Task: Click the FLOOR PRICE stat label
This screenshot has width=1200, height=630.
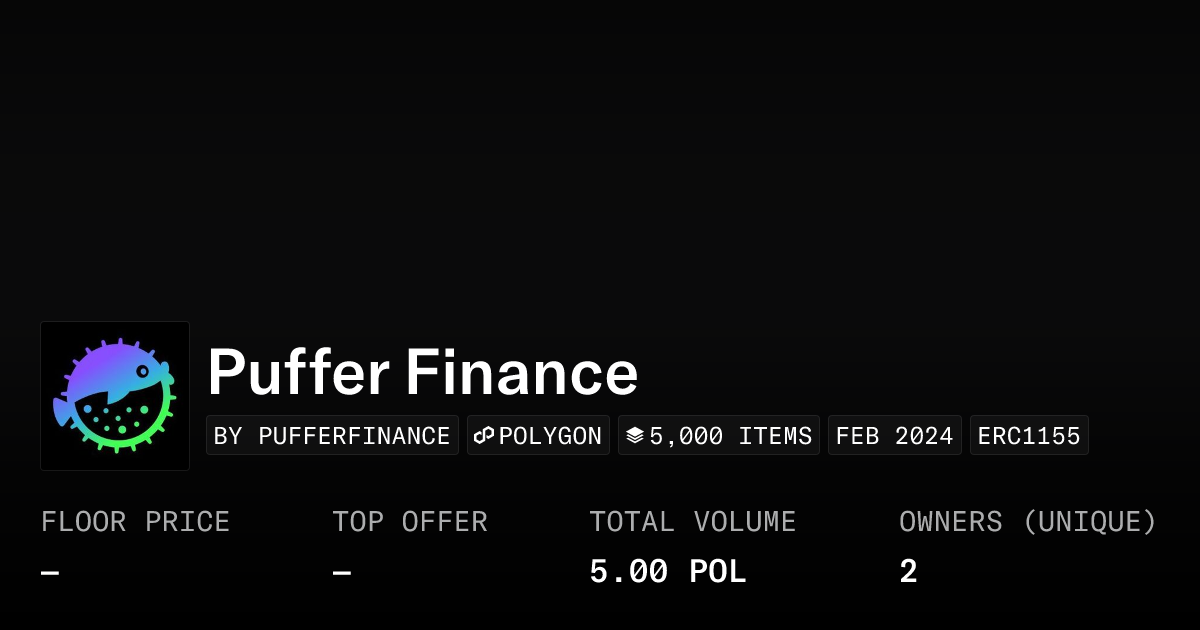Action: [x=135, y=522]
